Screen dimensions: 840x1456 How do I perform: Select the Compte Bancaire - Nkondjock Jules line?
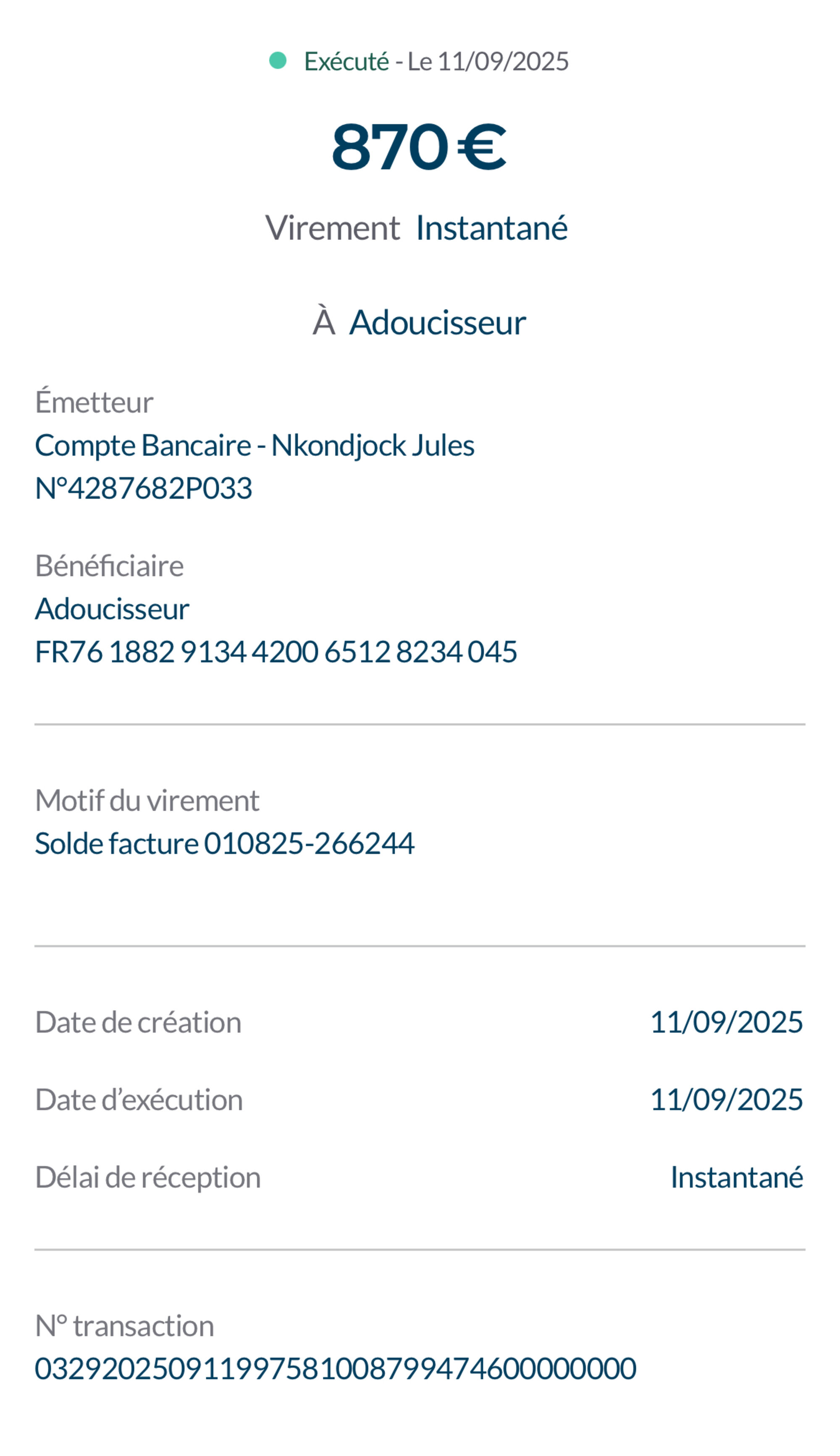[255, 446]
